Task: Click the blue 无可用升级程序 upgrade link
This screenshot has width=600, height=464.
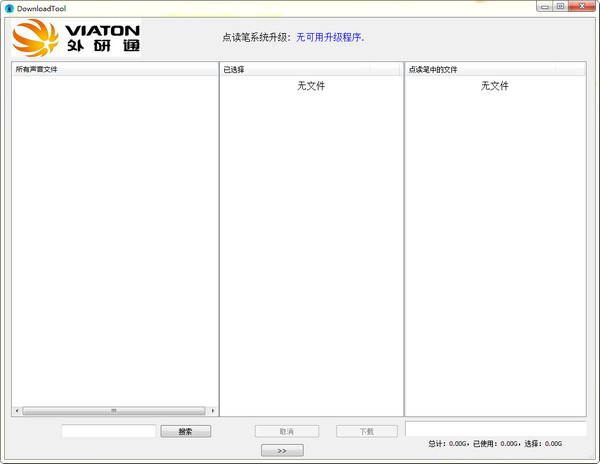Action: [x=330, y=37]
